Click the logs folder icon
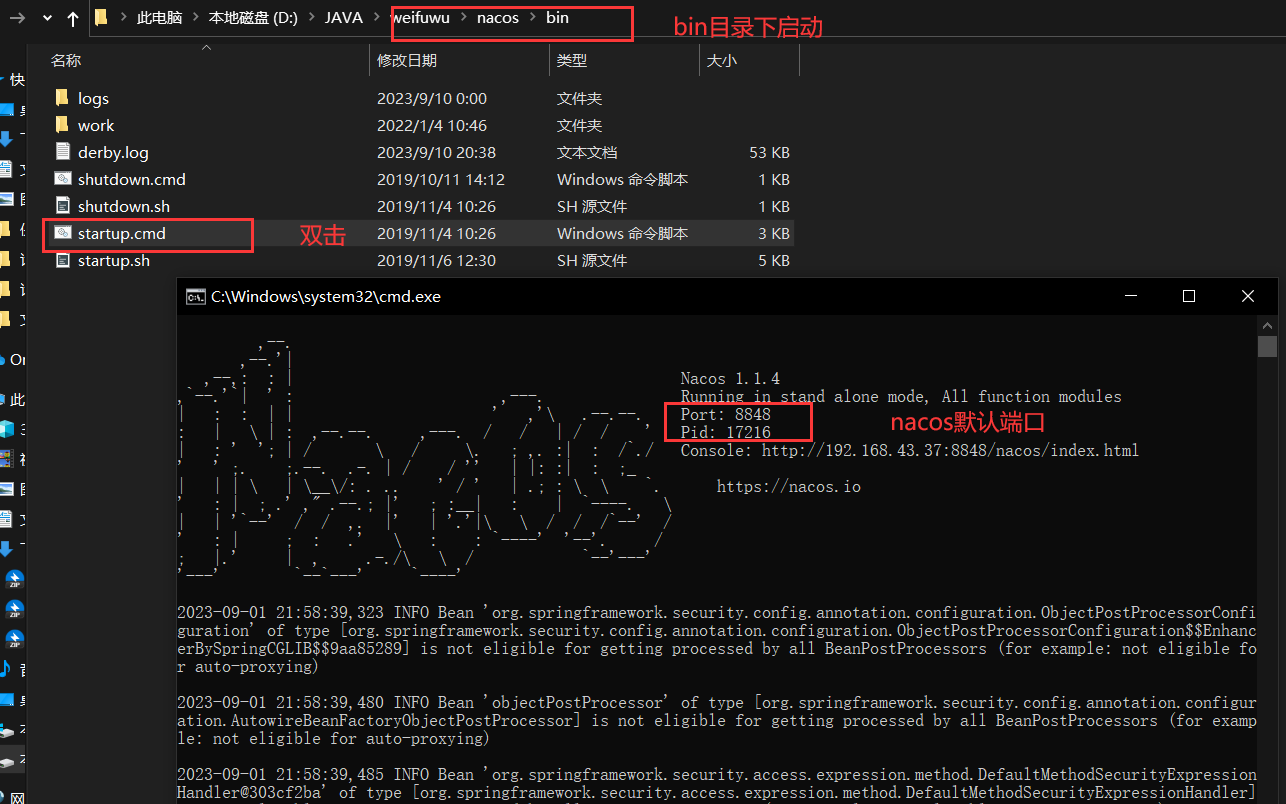The height and width of the screenshot is (804, 1286). pos(62,98)
